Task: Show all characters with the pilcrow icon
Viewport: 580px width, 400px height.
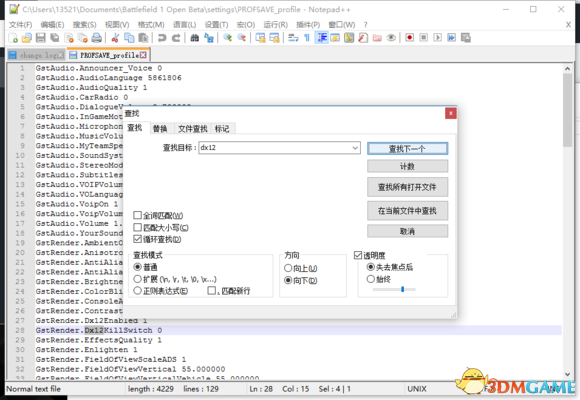Action: (307, 38)
